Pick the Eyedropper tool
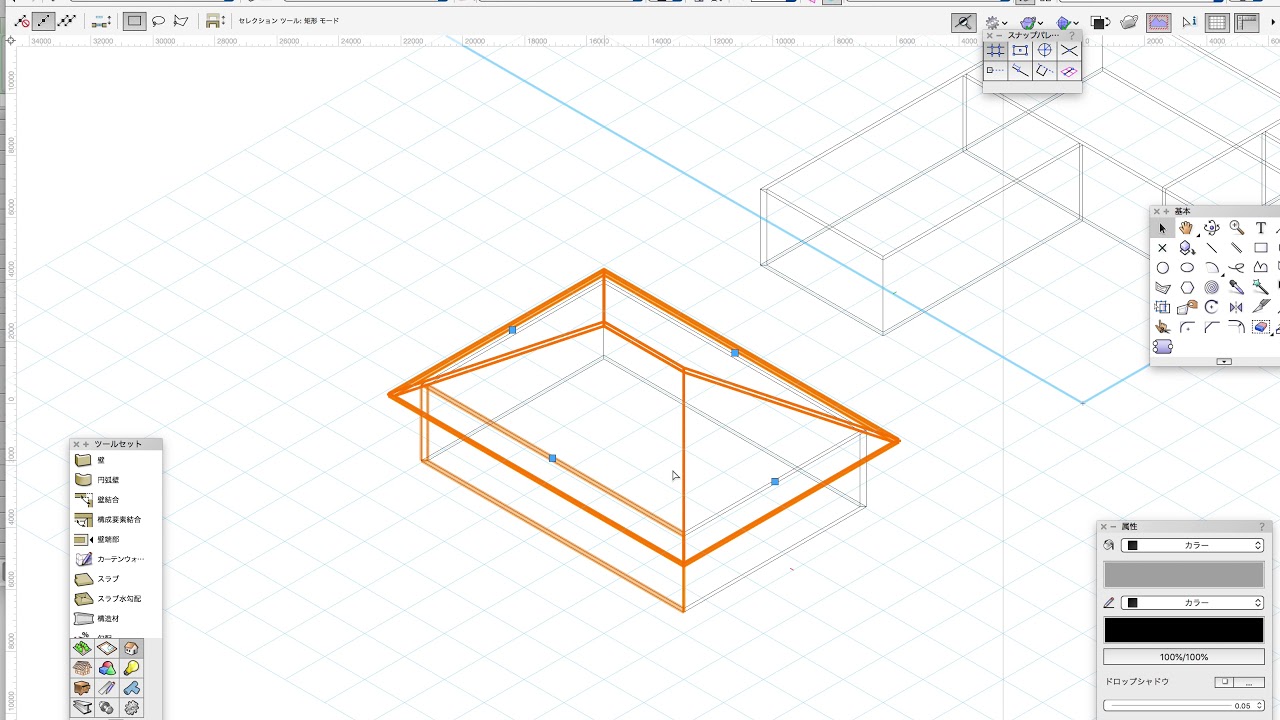1280x720 pixels. (1236, 288)
